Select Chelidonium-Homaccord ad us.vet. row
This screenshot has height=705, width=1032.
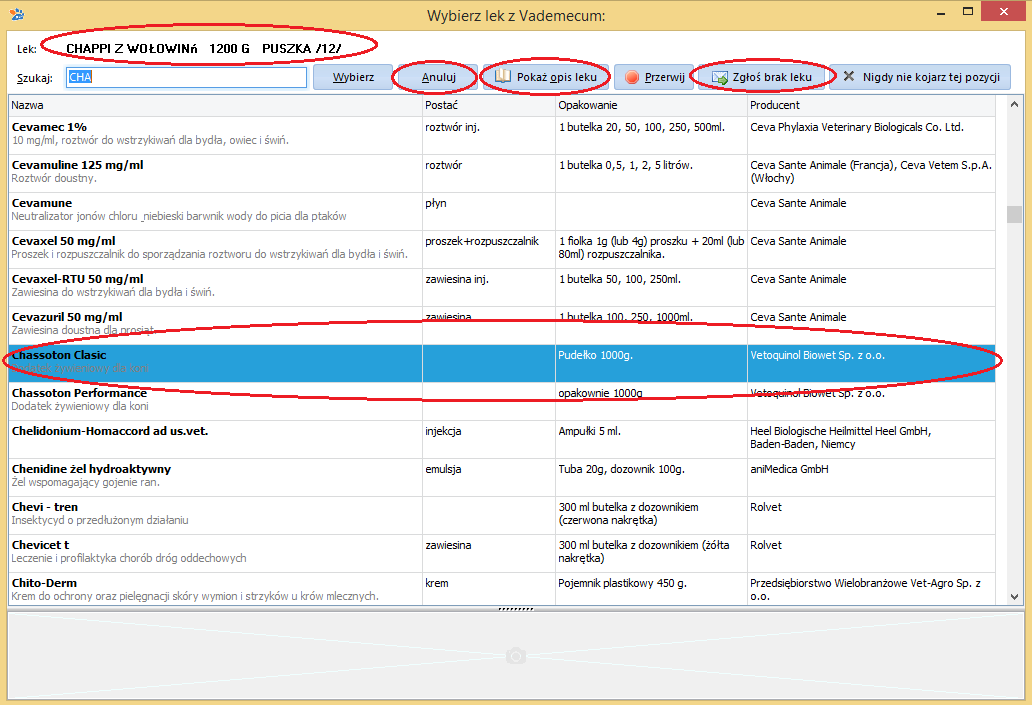pyautogui.click(x=502, y=439)
